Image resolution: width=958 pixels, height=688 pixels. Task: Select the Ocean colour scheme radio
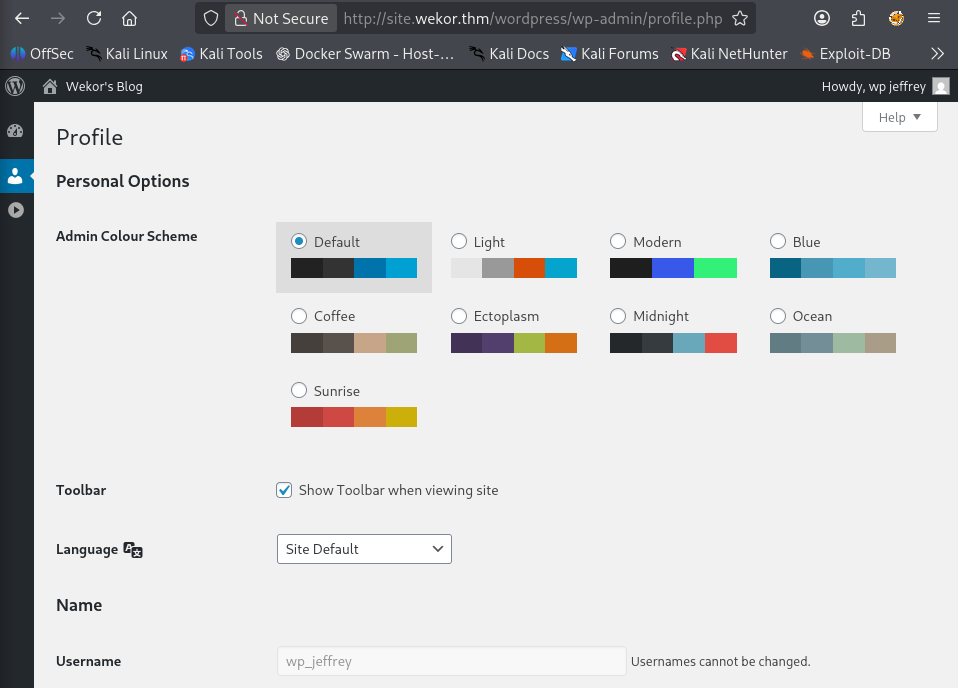point(778,316)
